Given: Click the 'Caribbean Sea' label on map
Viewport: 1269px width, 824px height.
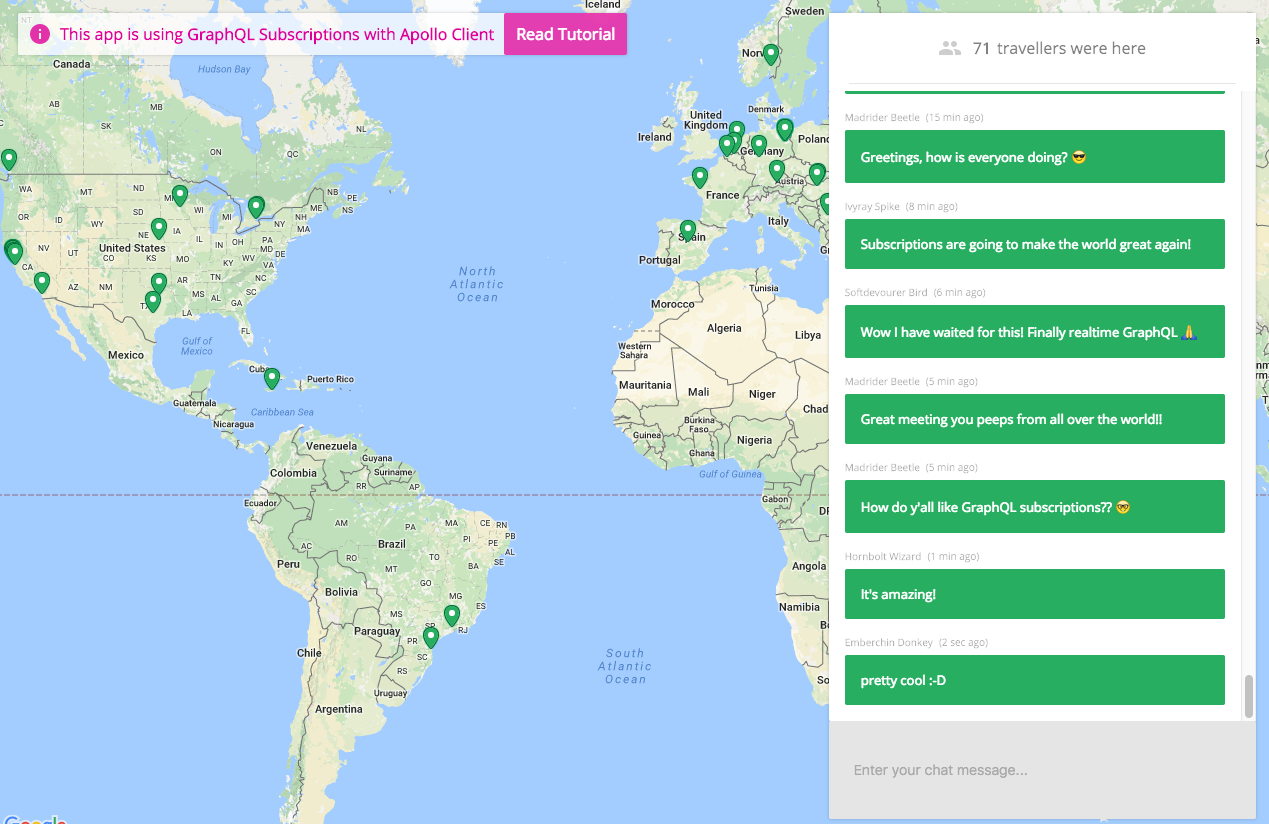Looking at the screenshot, I should point(282,412).
